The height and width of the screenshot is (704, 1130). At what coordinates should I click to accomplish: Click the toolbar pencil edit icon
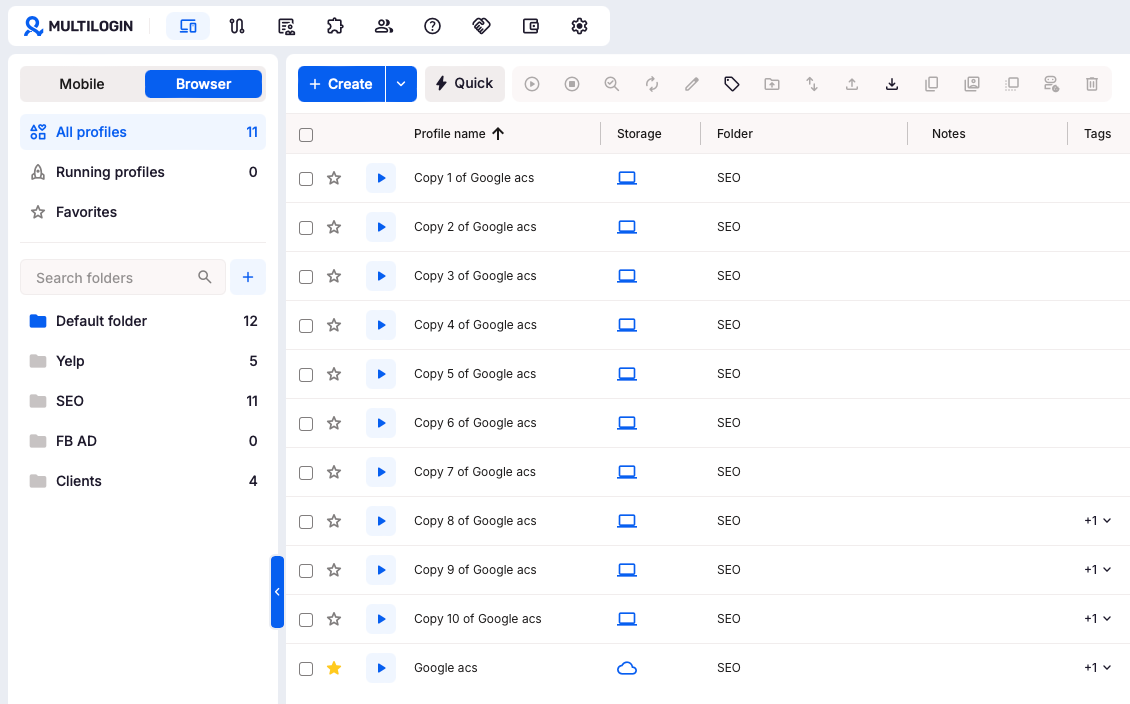pos(692,84)
